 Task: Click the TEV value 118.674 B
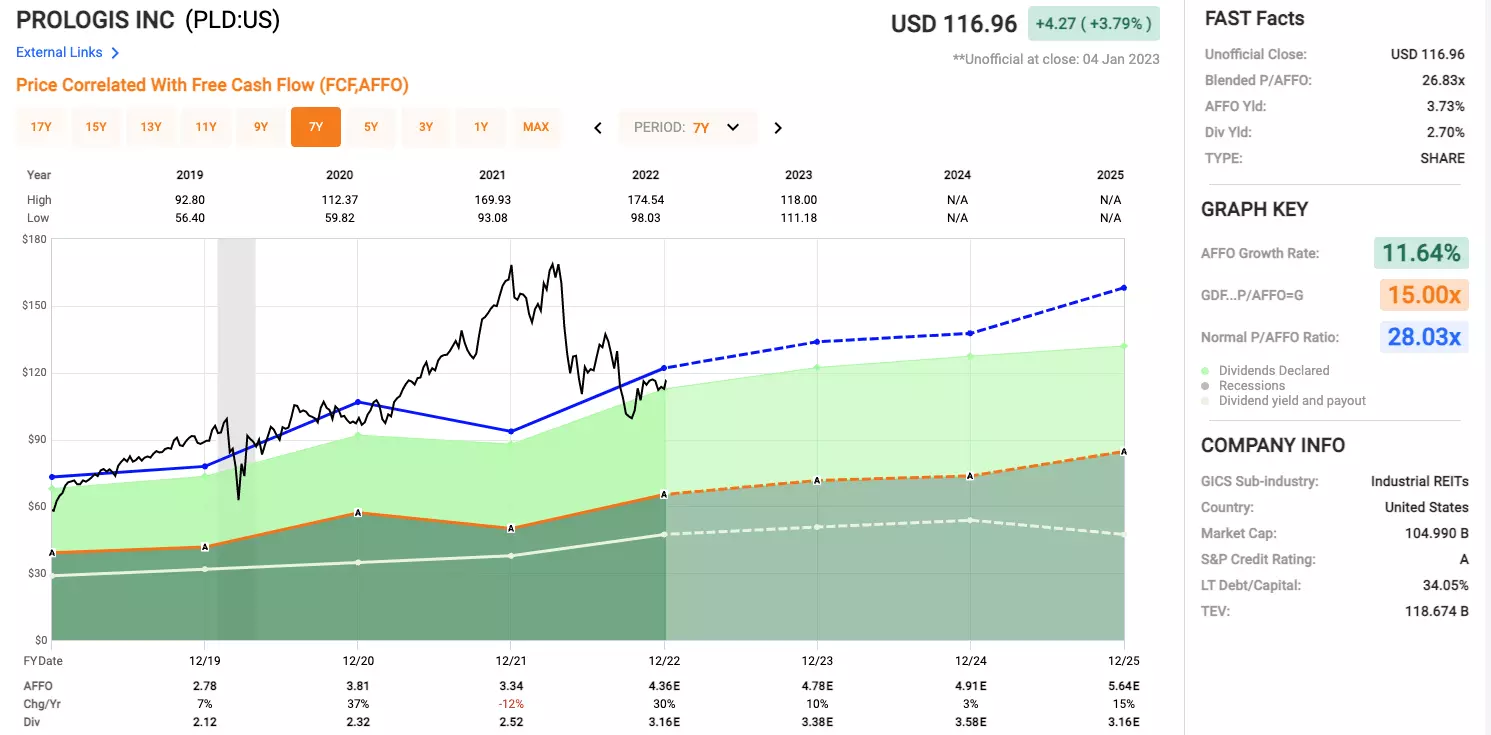point(1436,612)
